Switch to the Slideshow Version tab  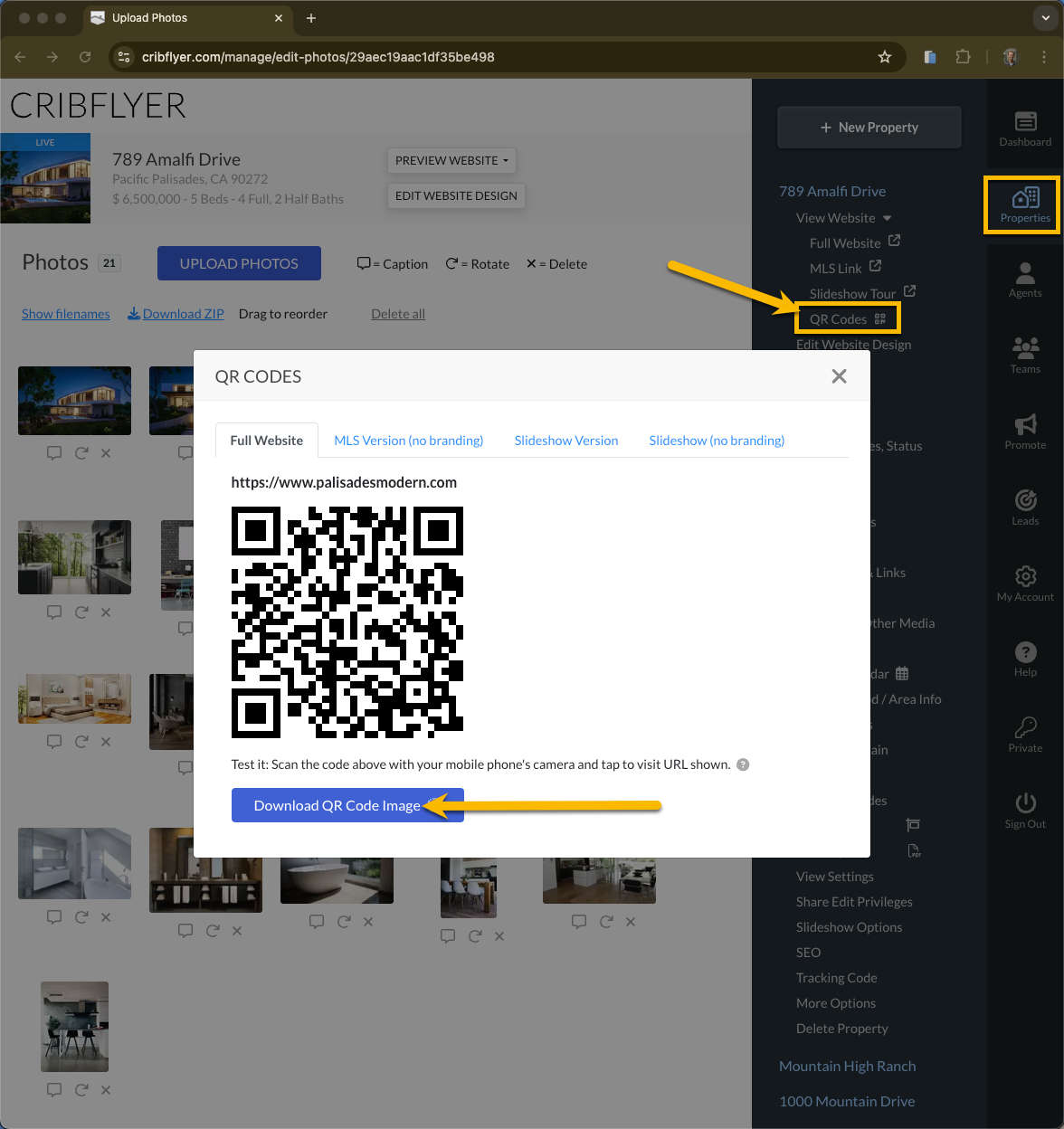[x=566, y=441]
